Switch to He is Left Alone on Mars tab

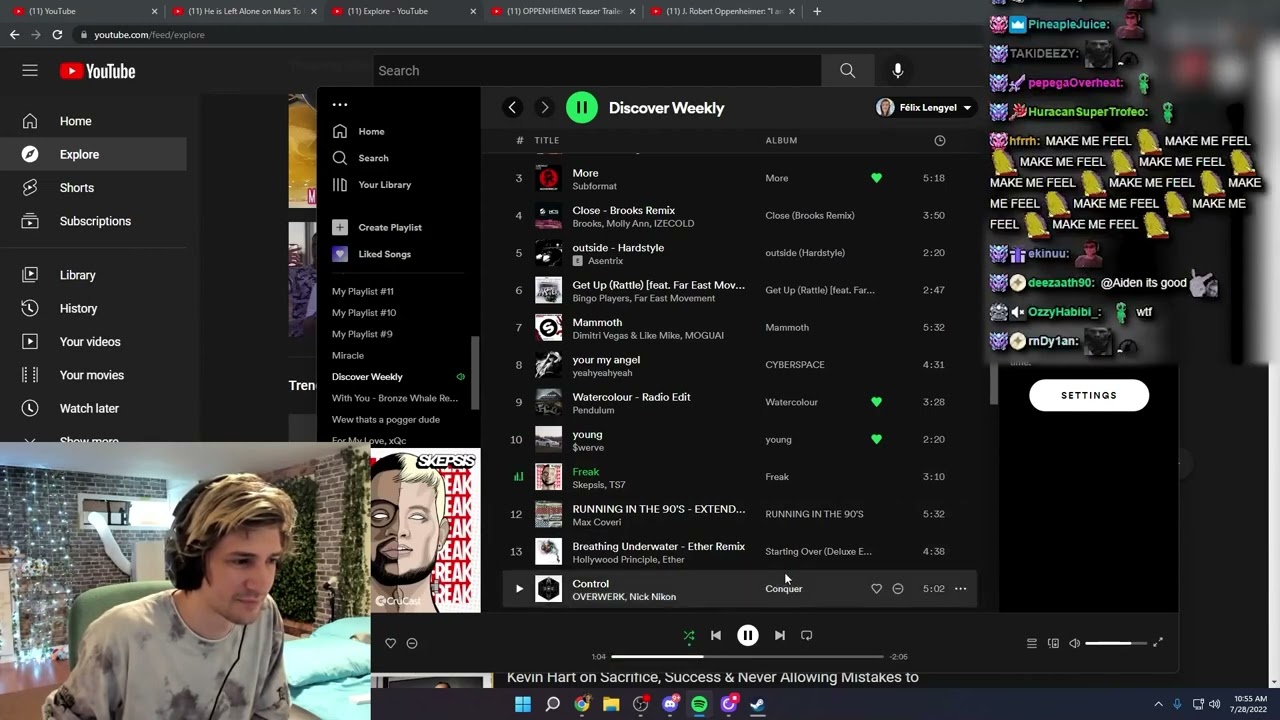(244, 11)
